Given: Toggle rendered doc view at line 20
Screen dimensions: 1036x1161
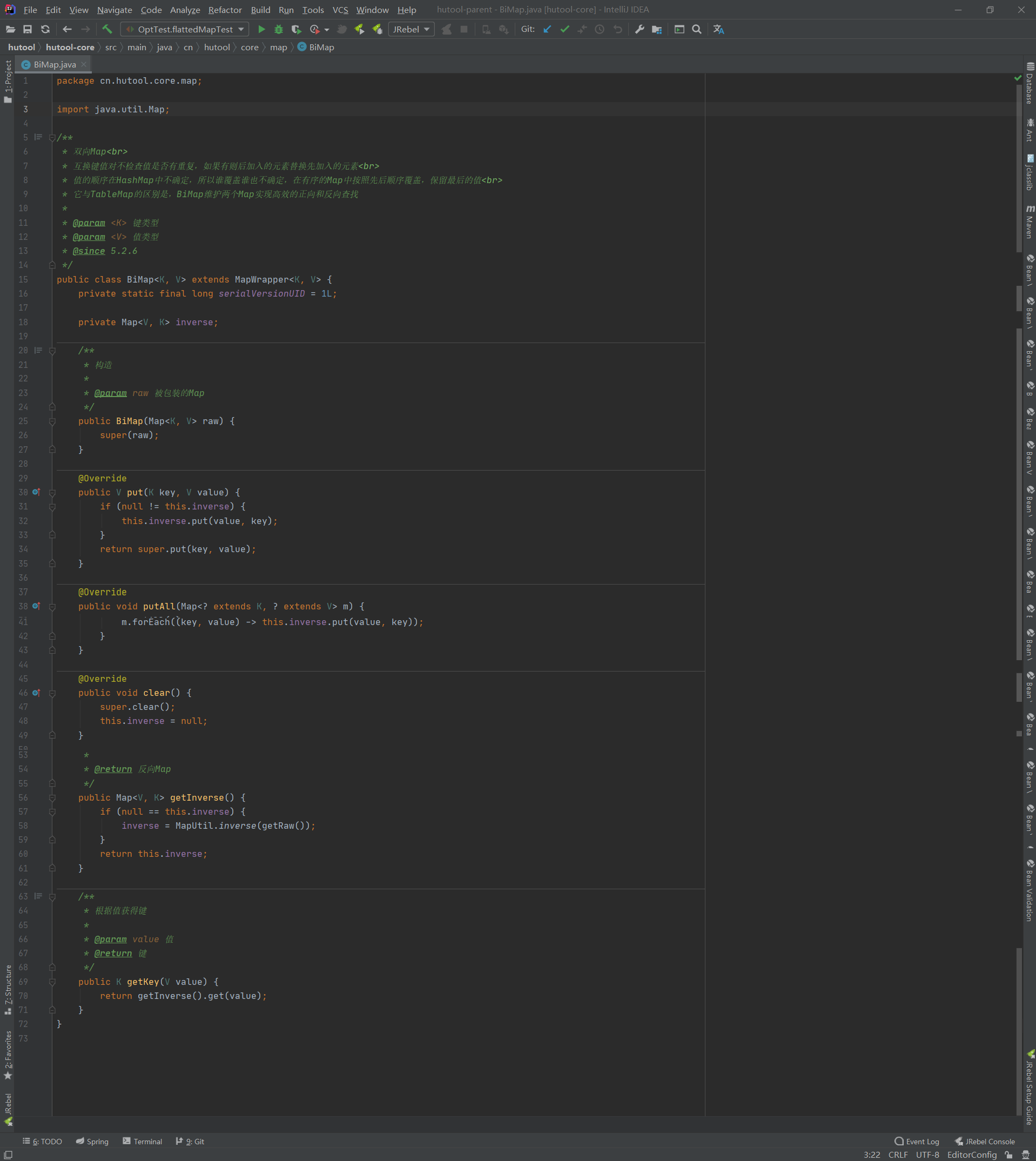Looking at the screenshot, I should click(x=38, y=350).
